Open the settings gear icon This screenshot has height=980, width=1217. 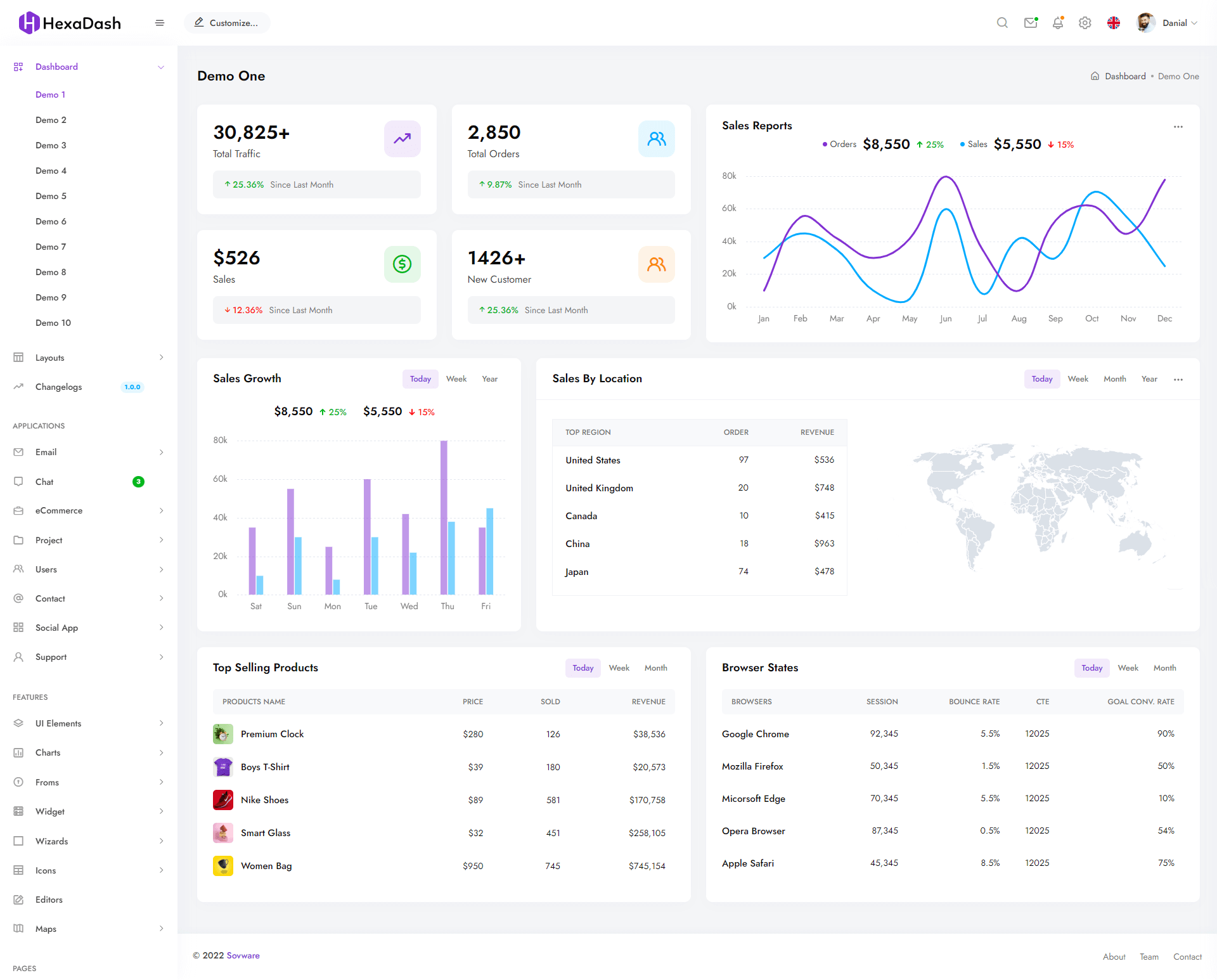(1085, 23)
